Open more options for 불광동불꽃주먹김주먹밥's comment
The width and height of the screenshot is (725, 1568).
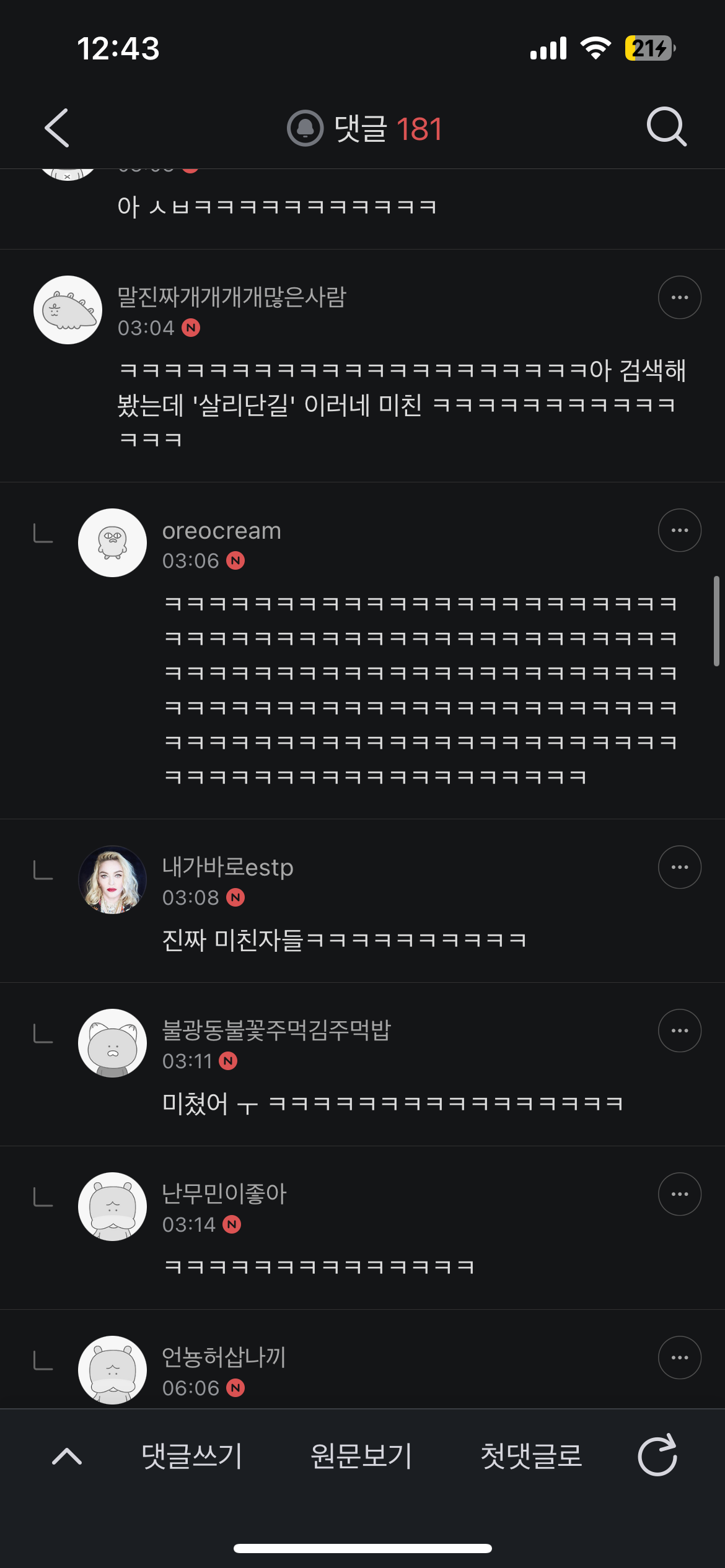click(x=679, y=1030)
